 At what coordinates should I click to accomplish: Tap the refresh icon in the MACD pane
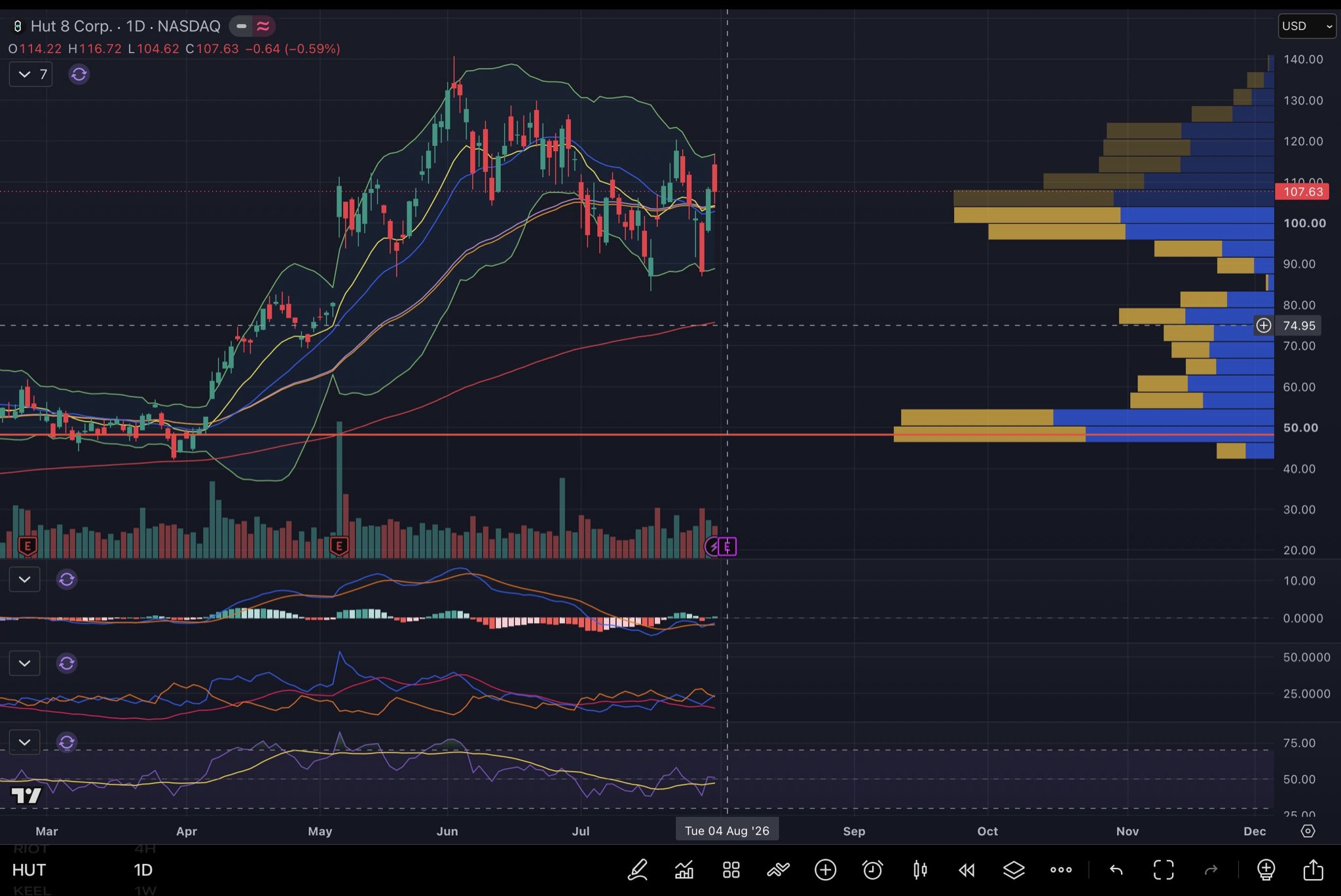click(67, 579)
